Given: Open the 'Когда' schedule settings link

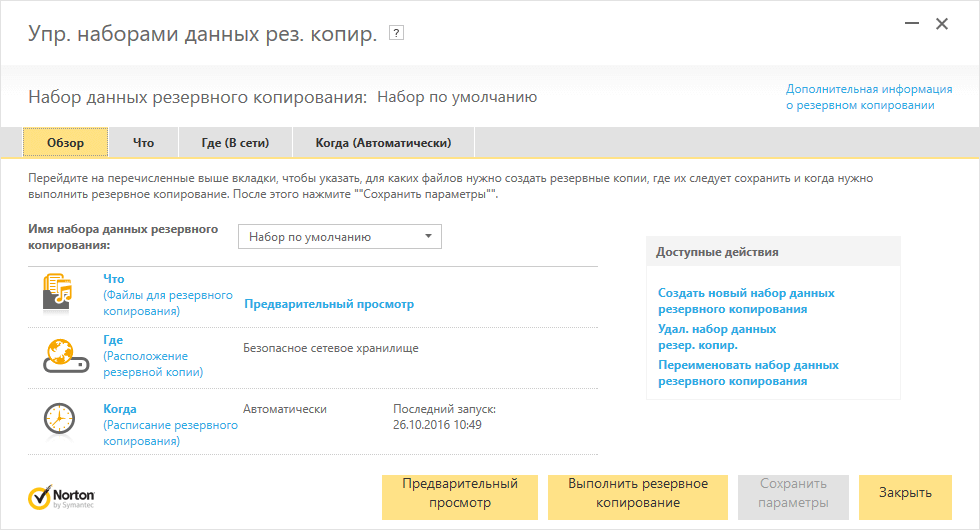Looking at the screenshot, I should [120, 409].
